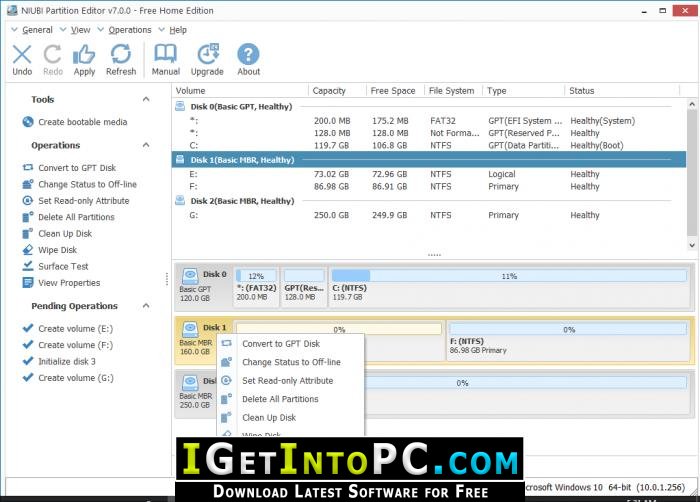This screenshot has width=700, height=502.
Task: Select Disk 1(Basic MBR, Healthy) row
Action: tap(429, 159)
